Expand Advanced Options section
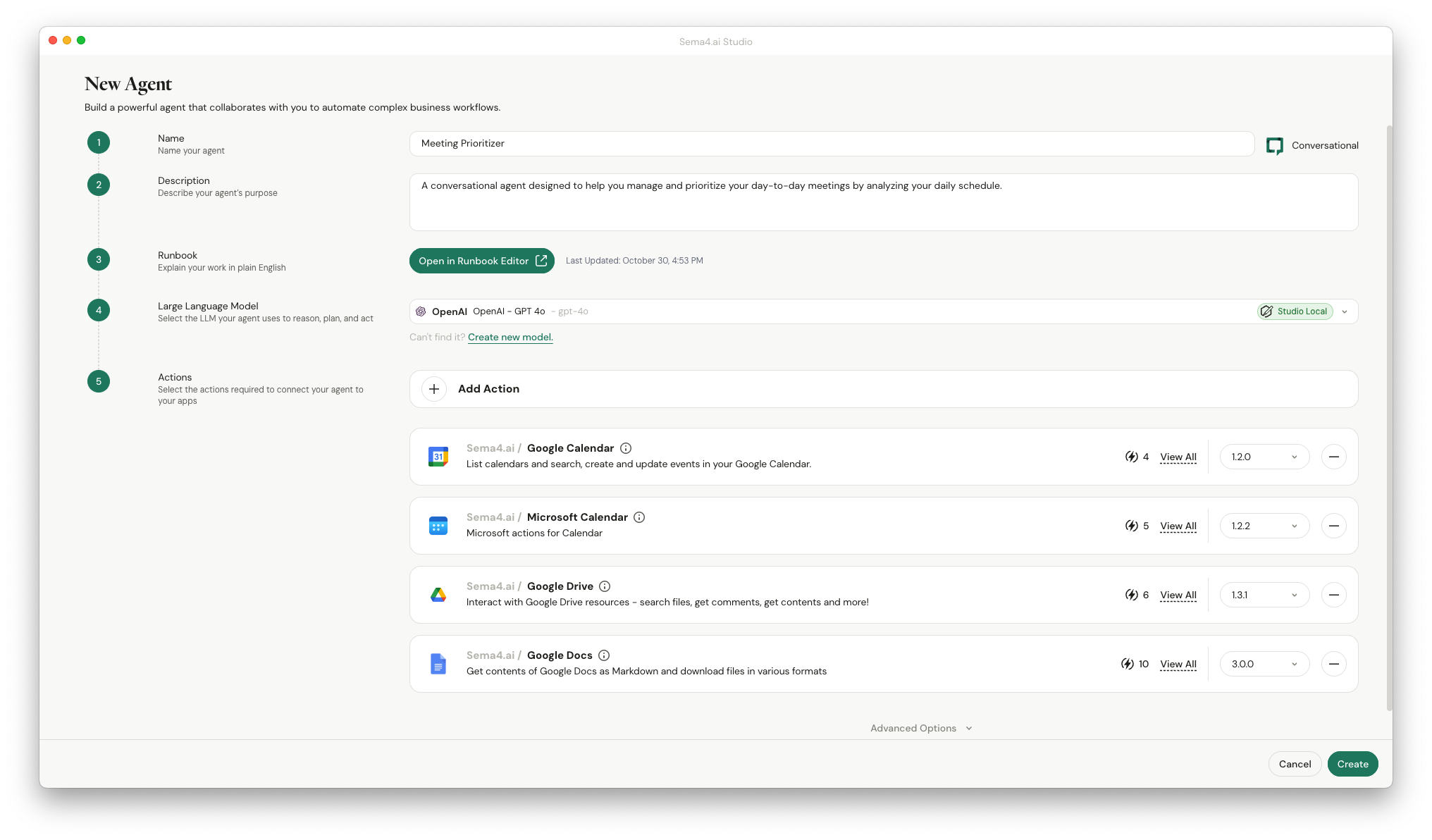Image resolution: width=1432 pixels, height=840 pixels. pos(920,728)
